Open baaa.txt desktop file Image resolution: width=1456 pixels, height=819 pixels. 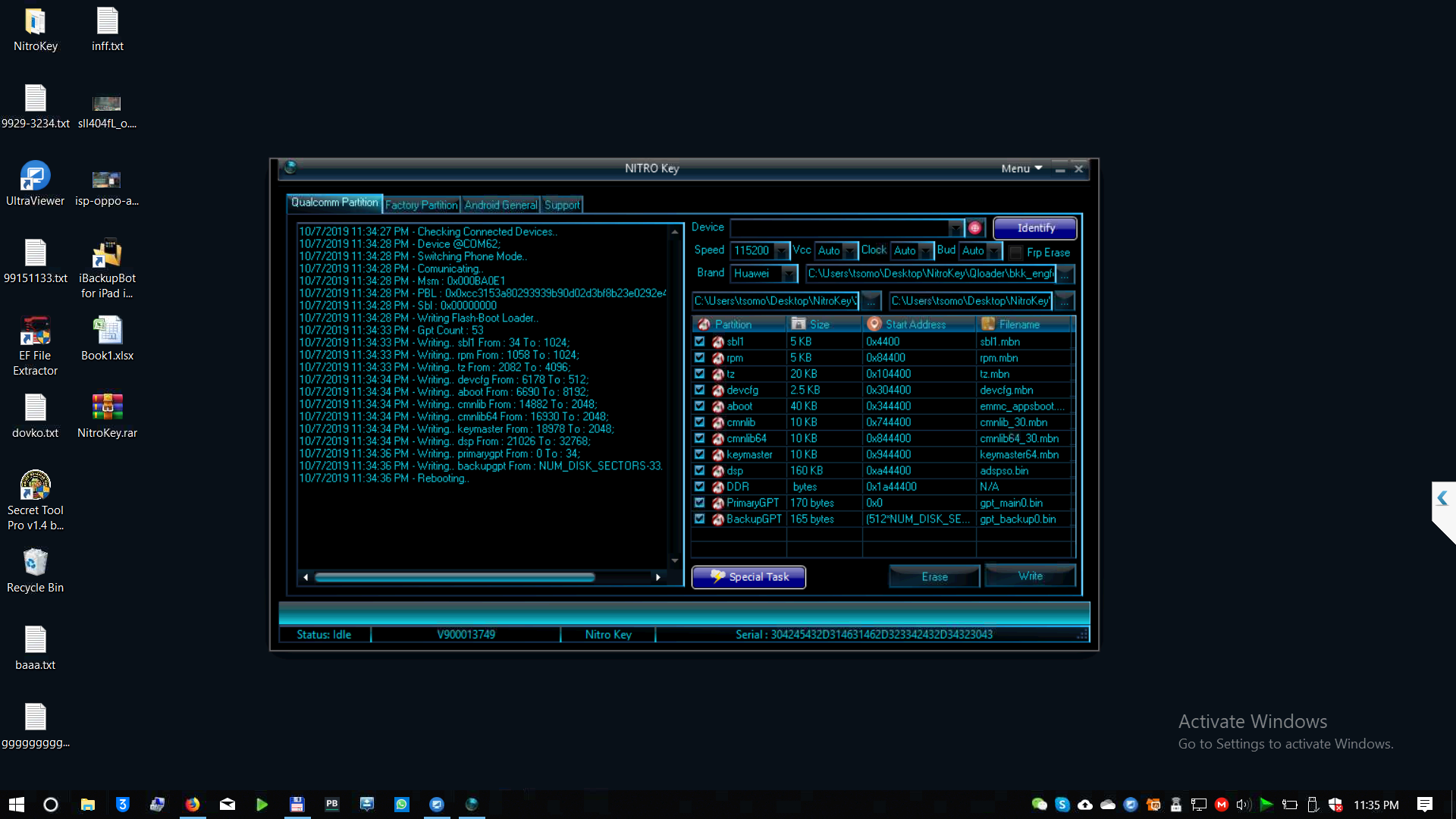[36, 648]
